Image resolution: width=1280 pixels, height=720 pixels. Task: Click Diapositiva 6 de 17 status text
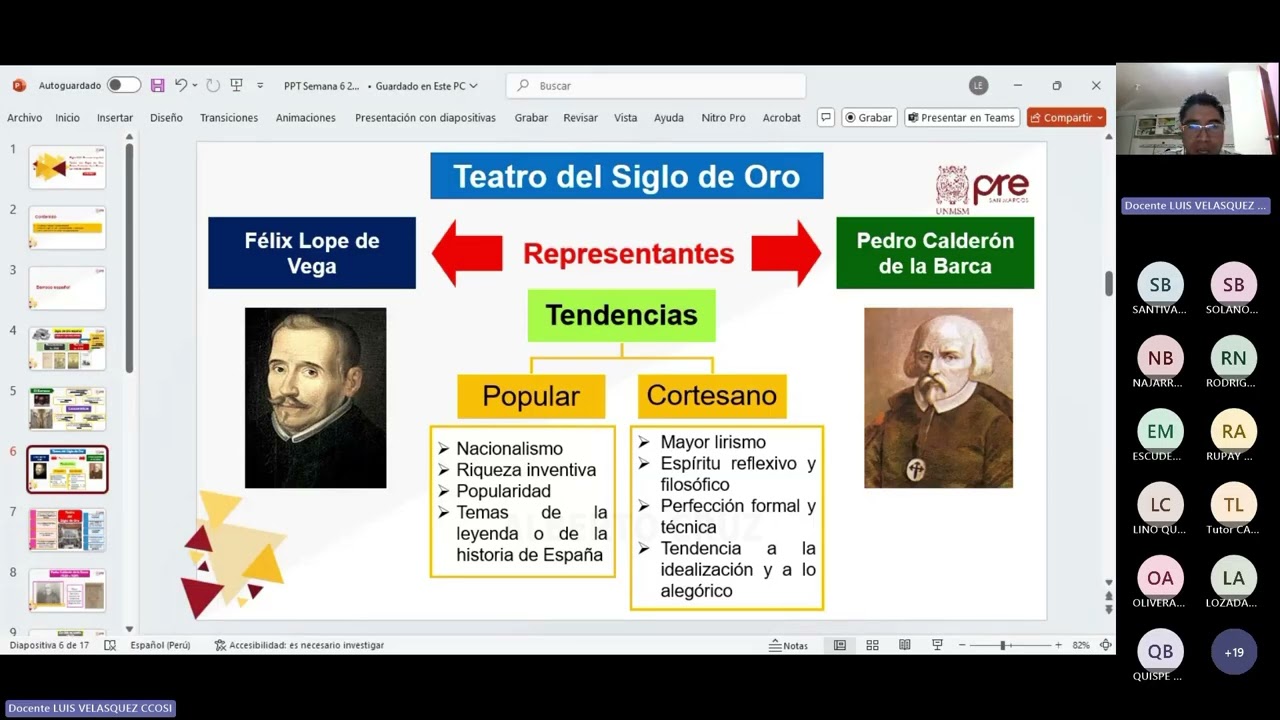49,646
